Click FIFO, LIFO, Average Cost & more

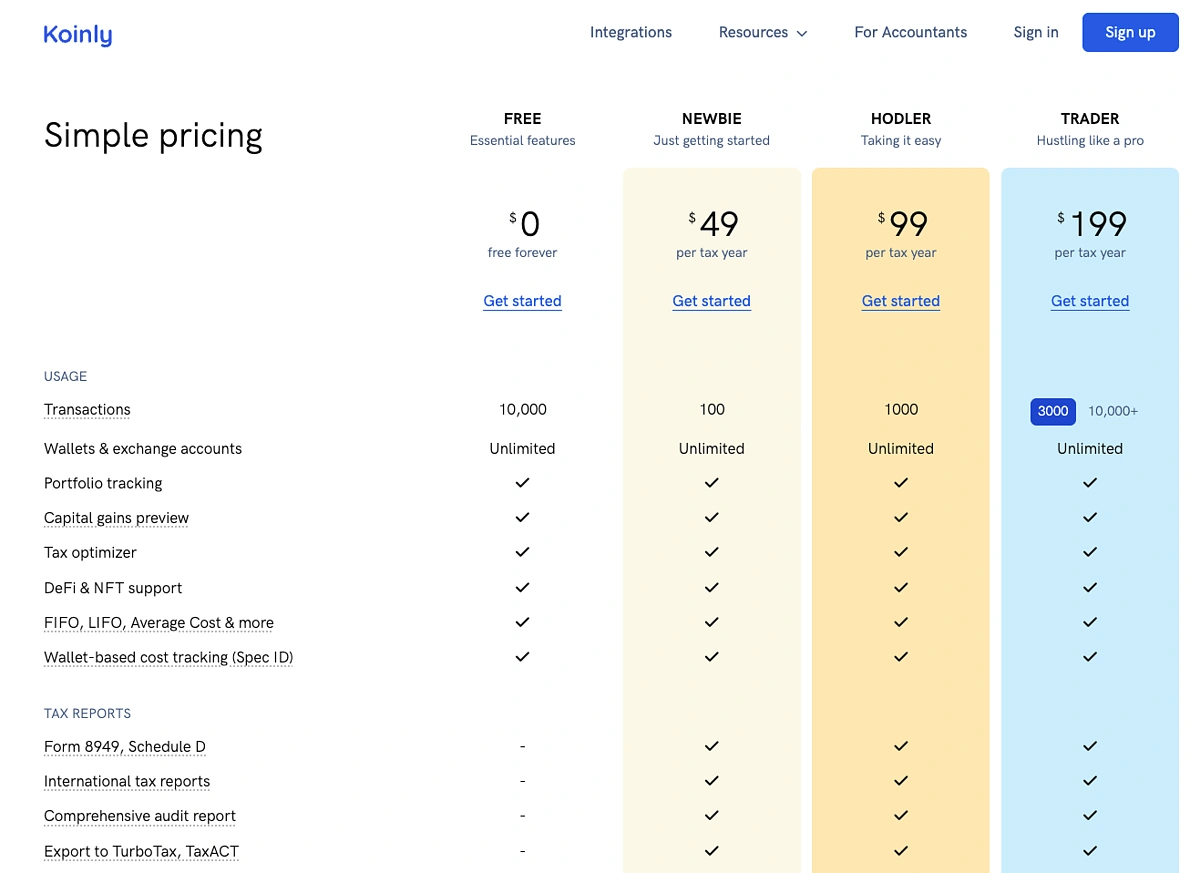[158, 623]
